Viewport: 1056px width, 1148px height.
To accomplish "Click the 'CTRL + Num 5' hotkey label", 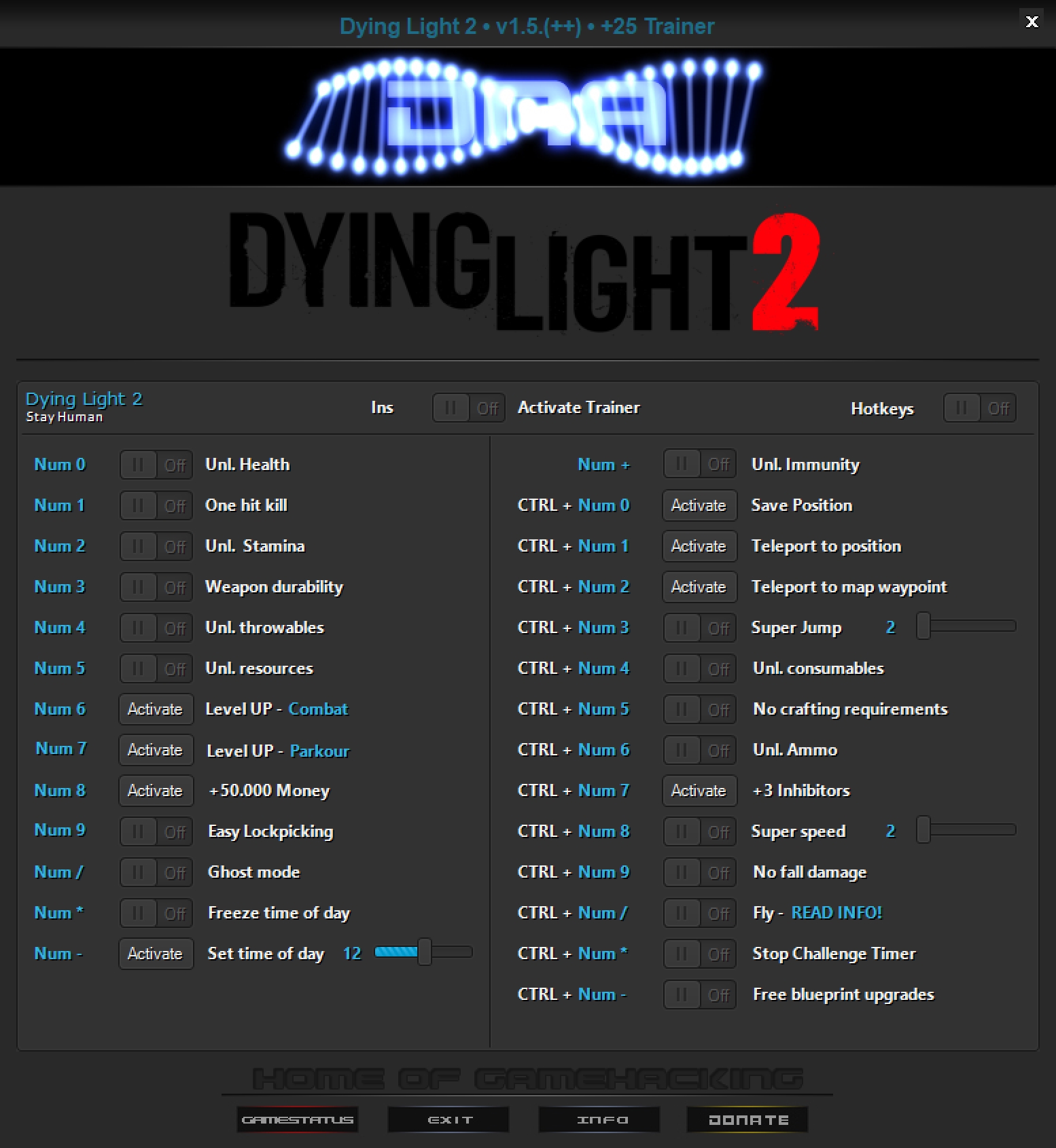I will click(x=574, y=709).
